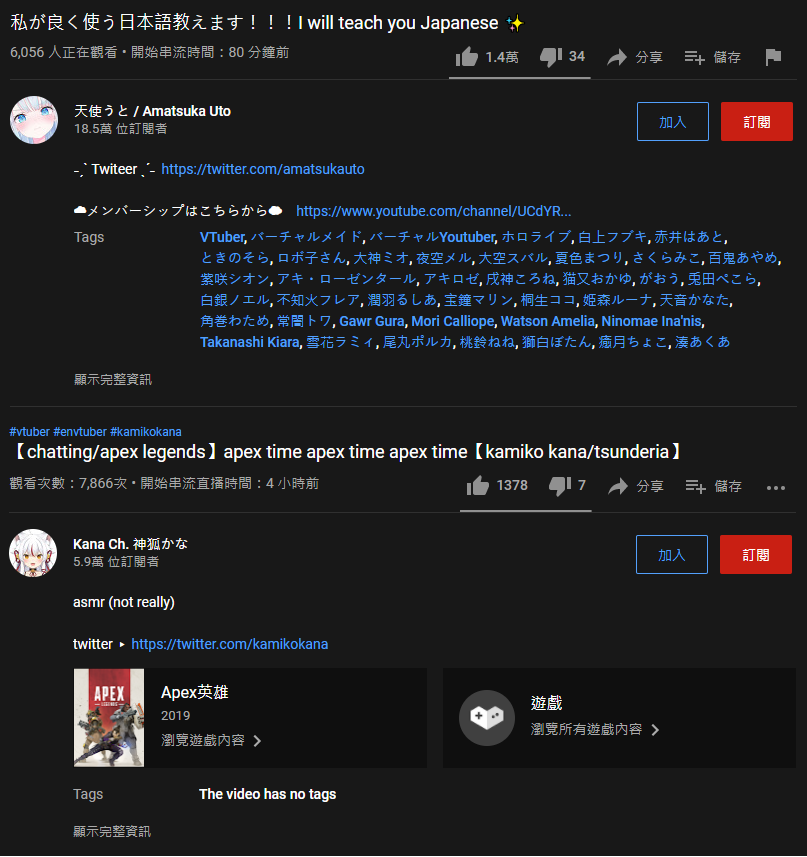Screen dimensions: 807x857
Task: Share the first video via arrow icon
Action: click(x=617, y=57)
